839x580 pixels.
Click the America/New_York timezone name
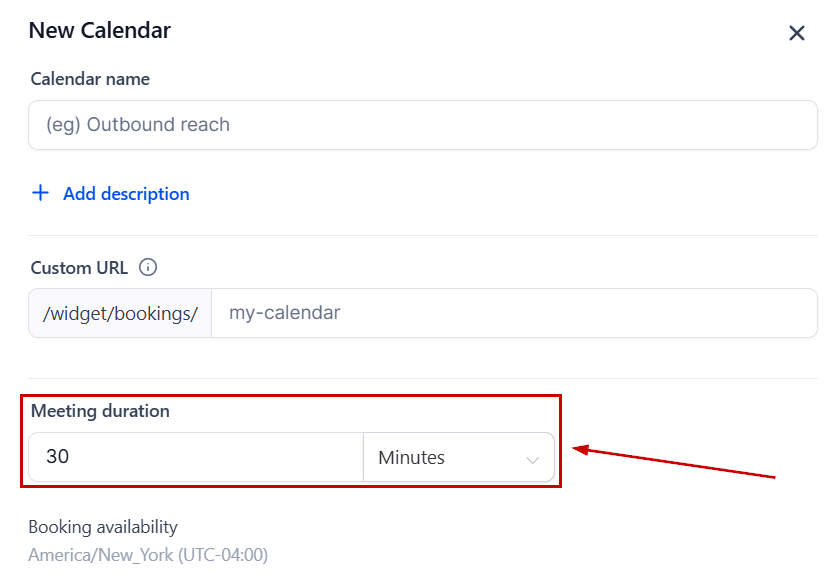100,554
